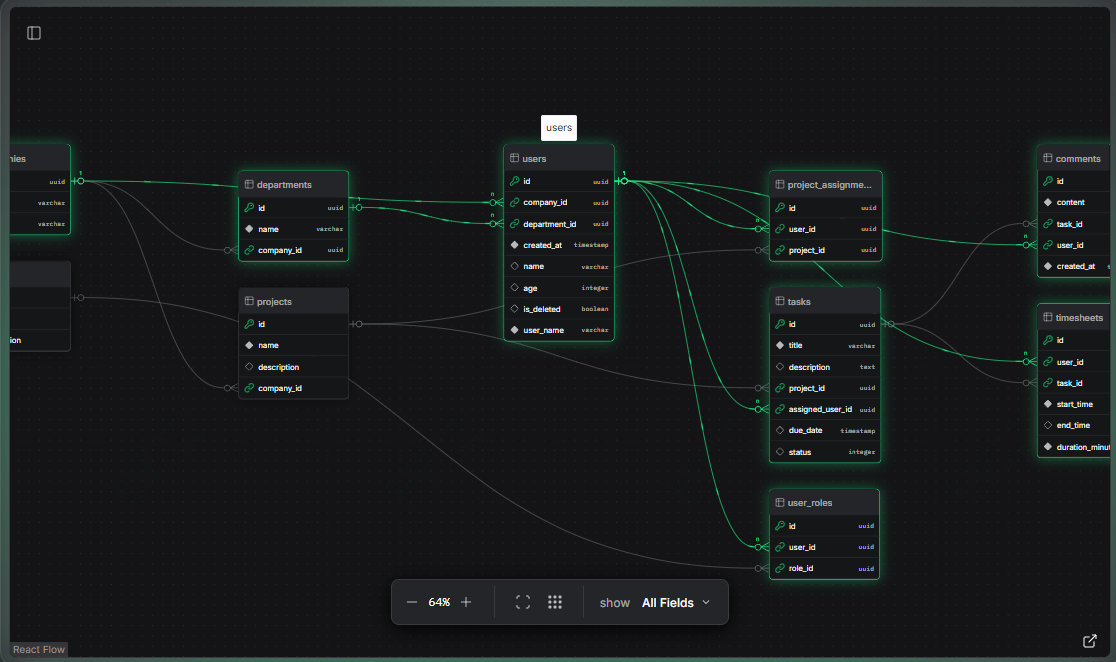Toggle the sidebar panel icon
This screenshot has width=1116, height=662.
point(34,33)
